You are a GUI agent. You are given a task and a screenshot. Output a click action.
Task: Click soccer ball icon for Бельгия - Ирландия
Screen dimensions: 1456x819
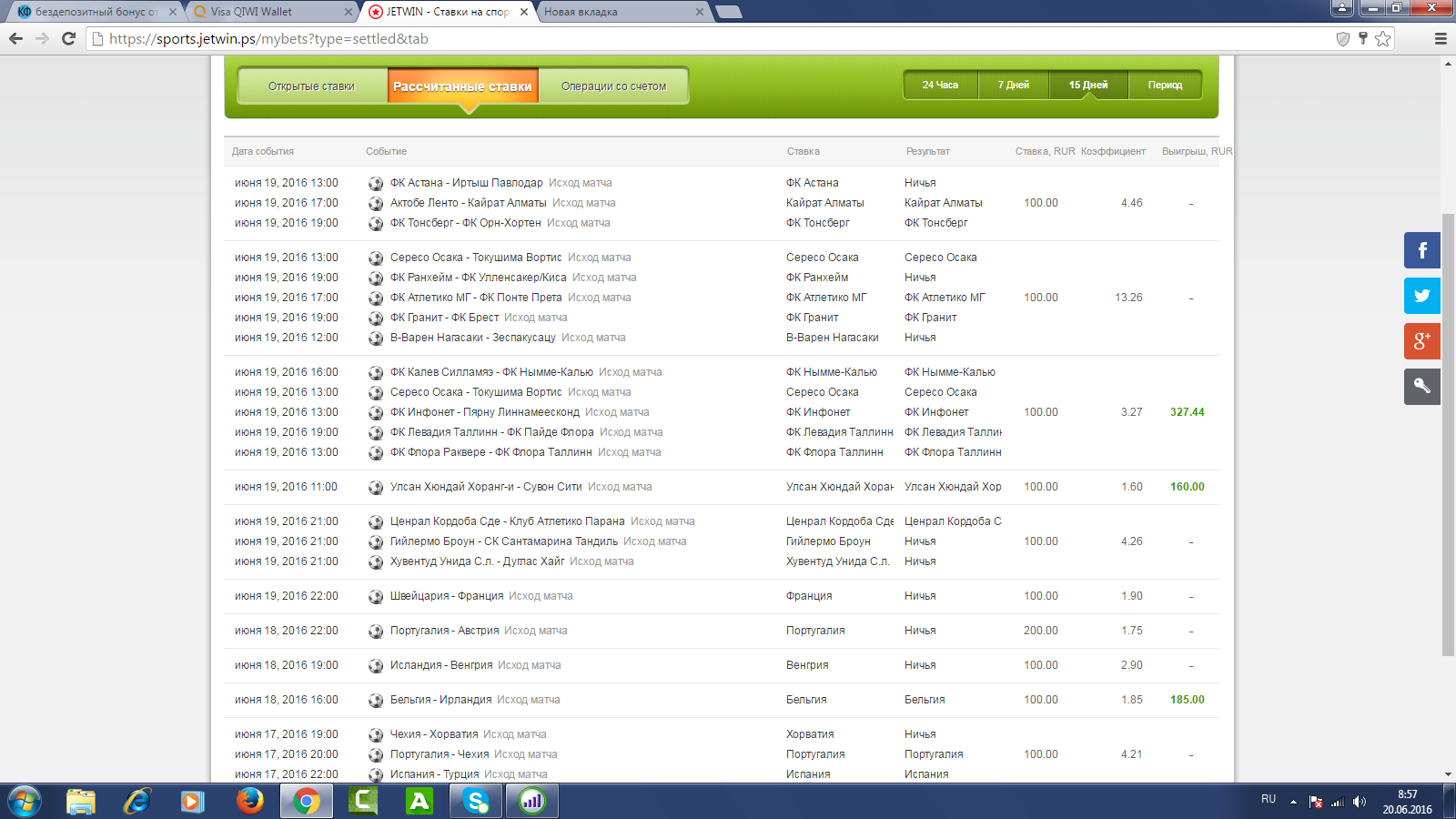click(376, 700)
